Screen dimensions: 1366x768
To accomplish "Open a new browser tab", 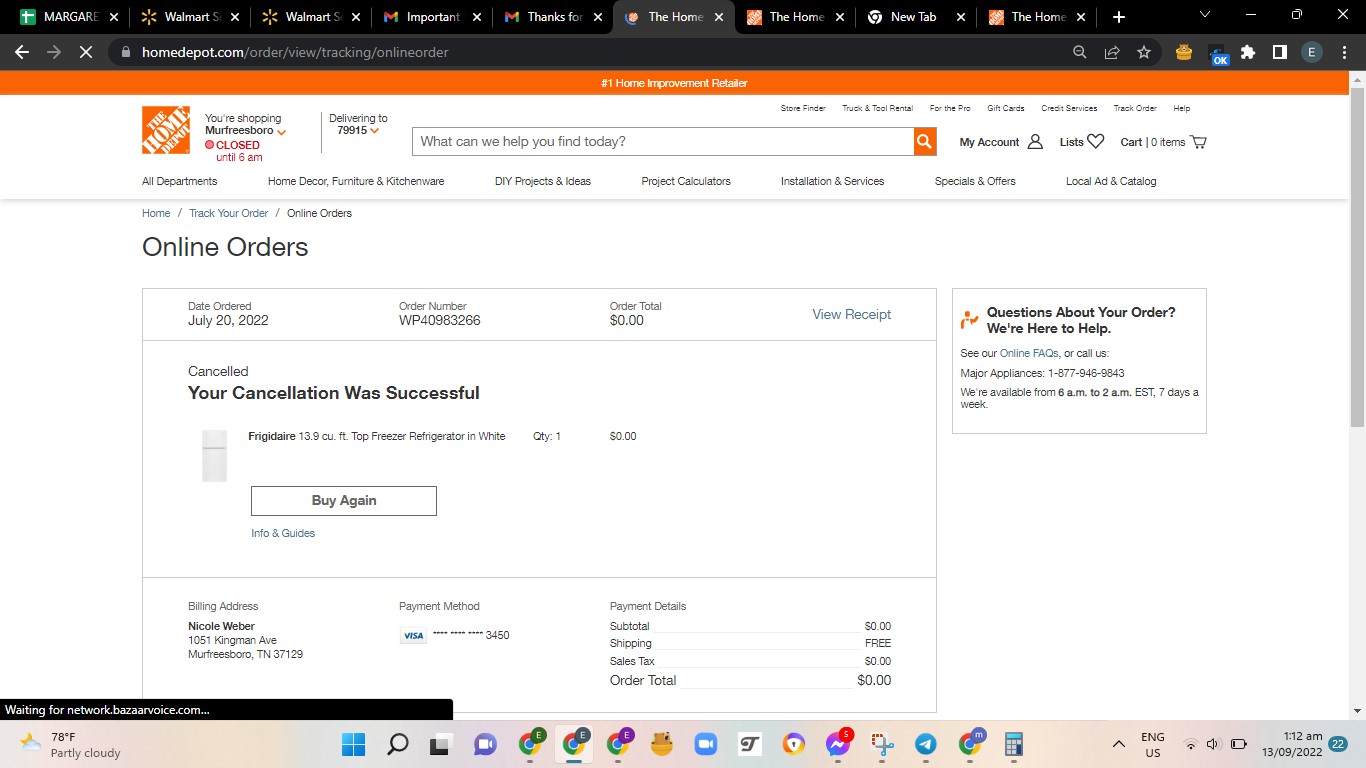I will pos(1119,17).
